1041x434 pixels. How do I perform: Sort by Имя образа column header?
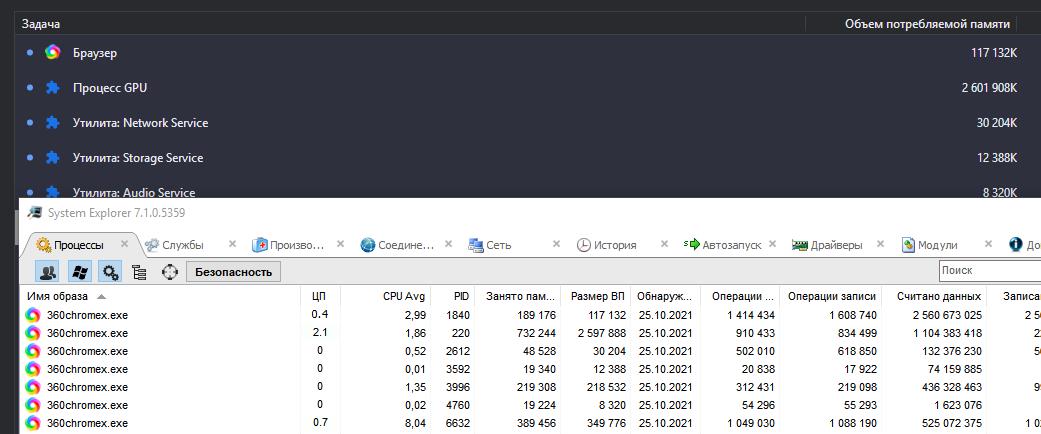tap(160, 296)
